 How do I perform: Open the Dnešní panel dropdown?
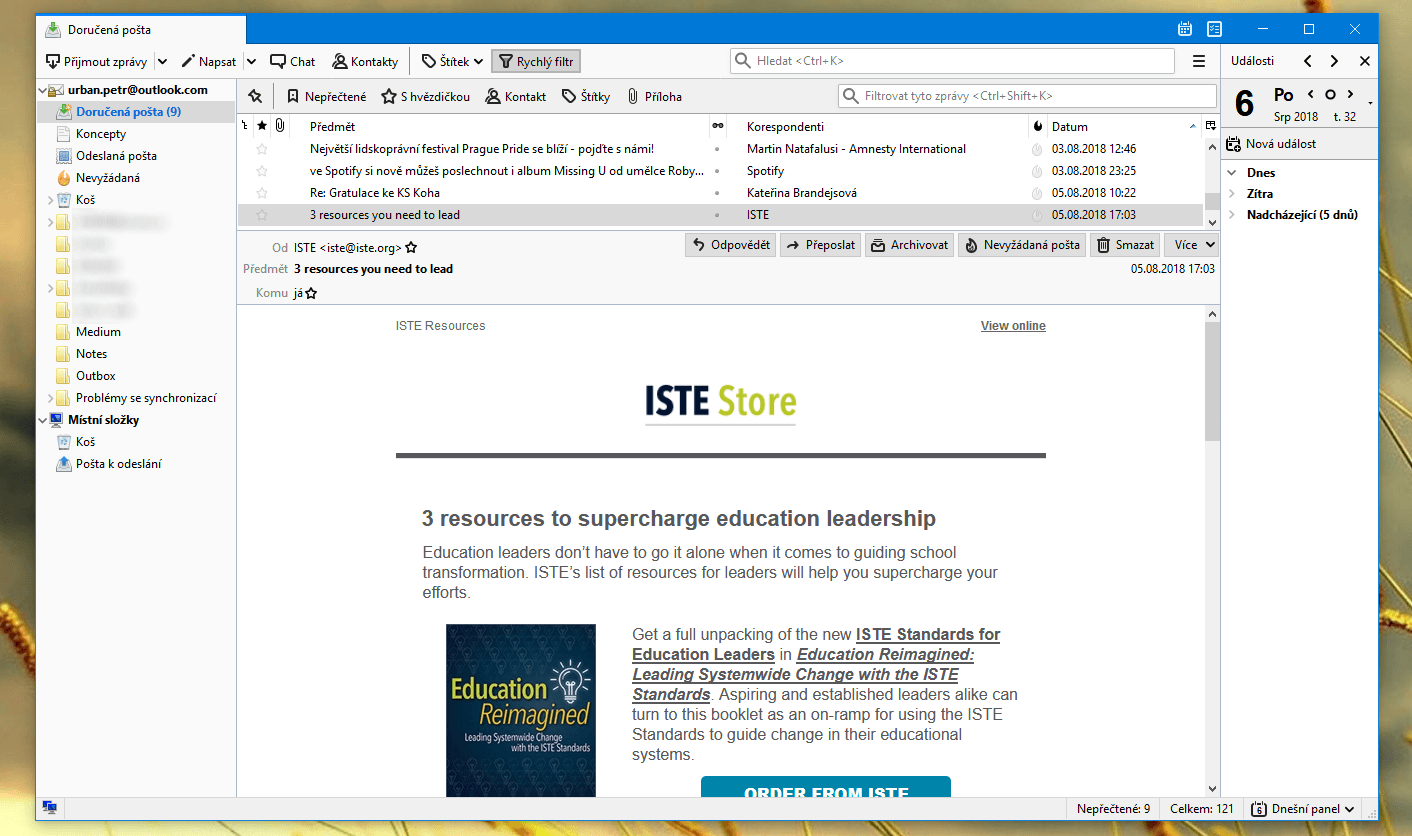tap(1302, 808)
